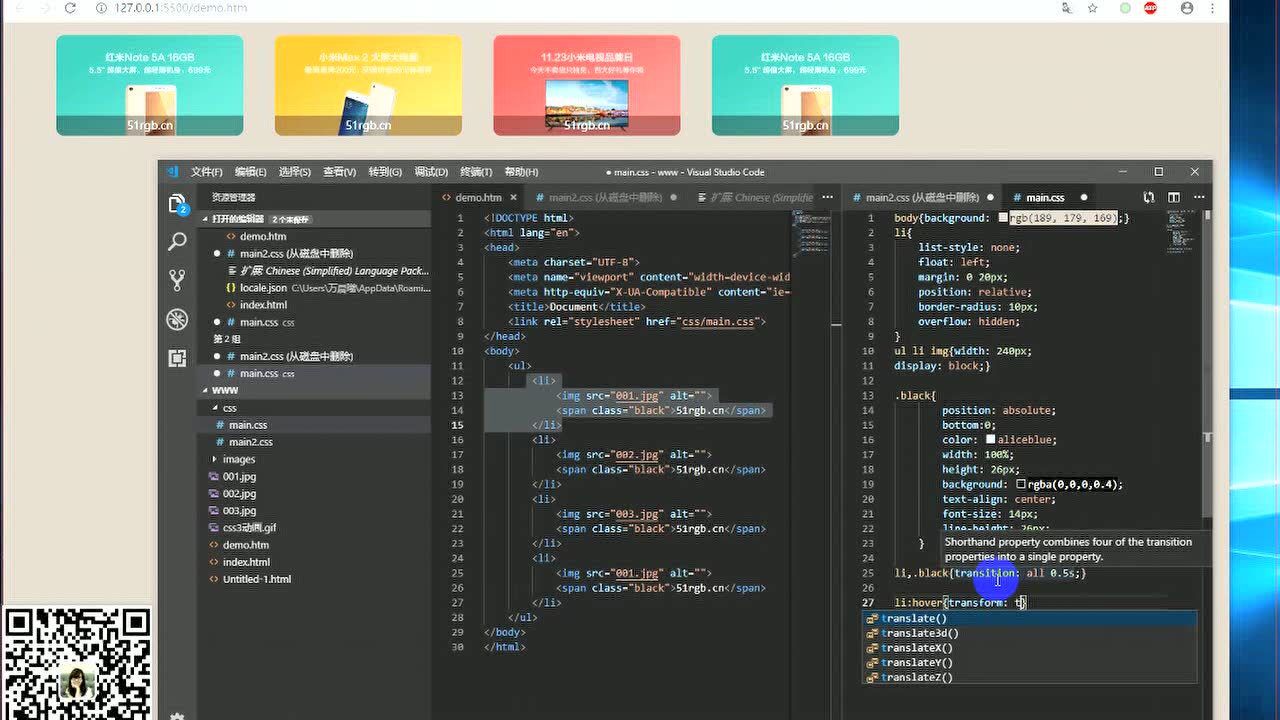Open index.html in open editors list
This screenshot has width=1280, height=720.
pyautogui.click(x=314, y=305)
